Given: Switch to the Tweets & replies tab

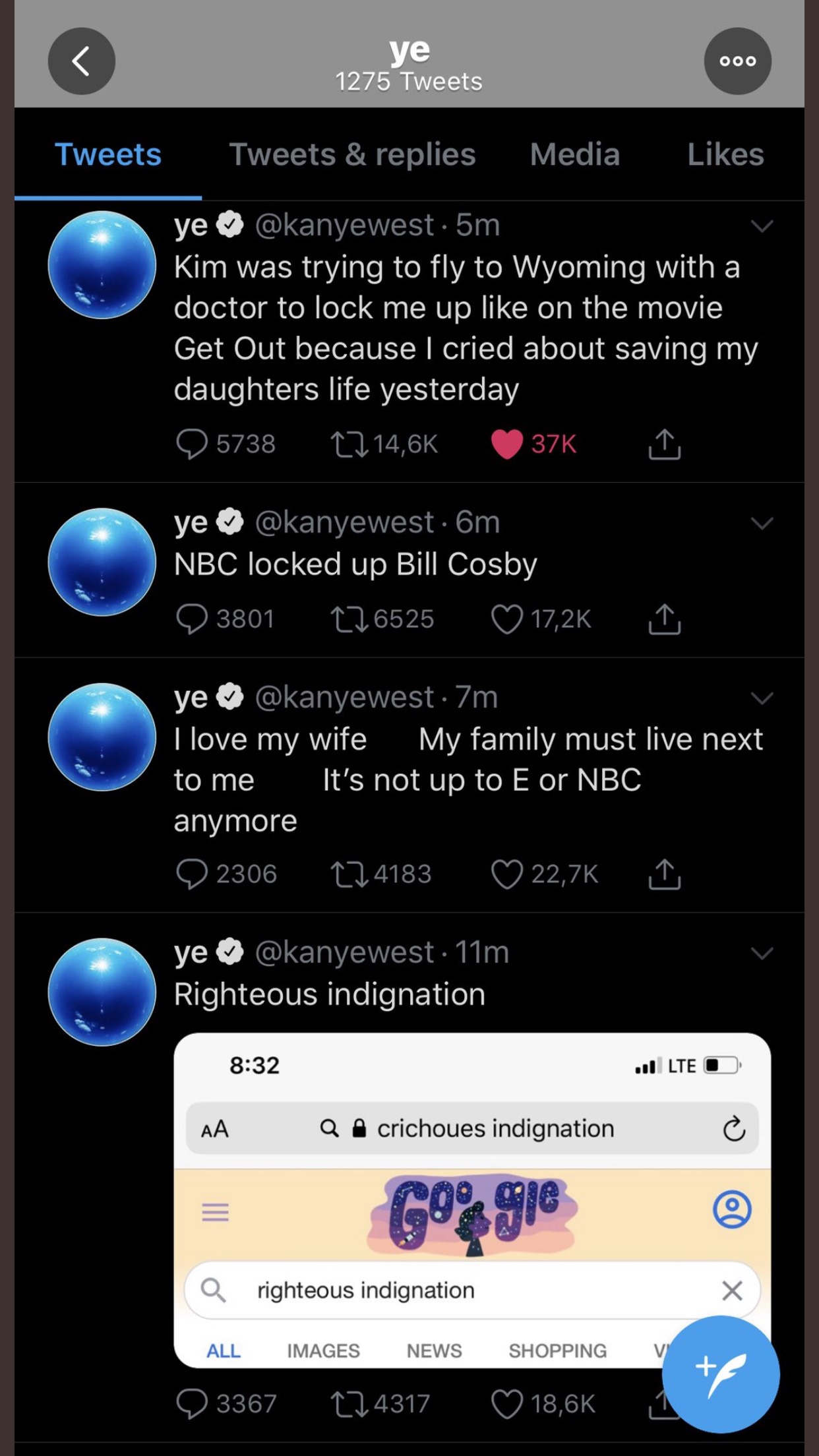Looking at the screenshot, I should click(x=352, y=155).
